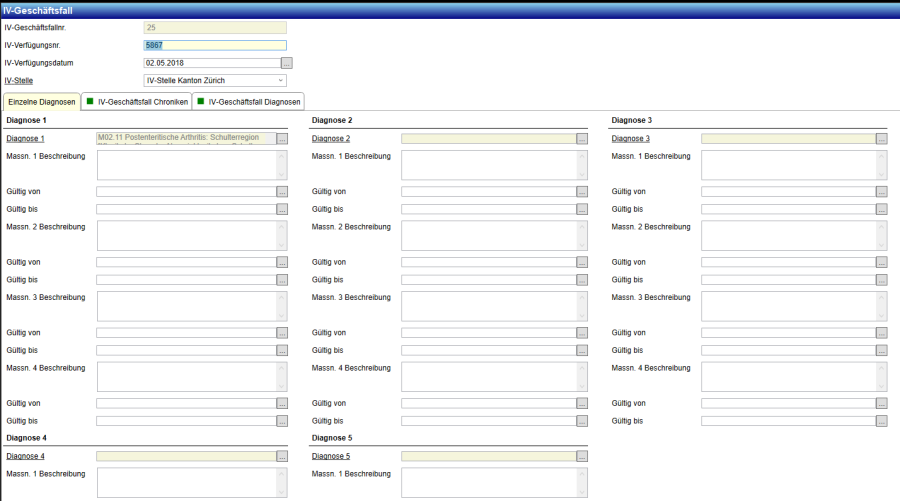Open Diagnose 1 Massn. 2 Gültig von date picker
This screenshot has width=900, height=501.
[x=282, y=262]
